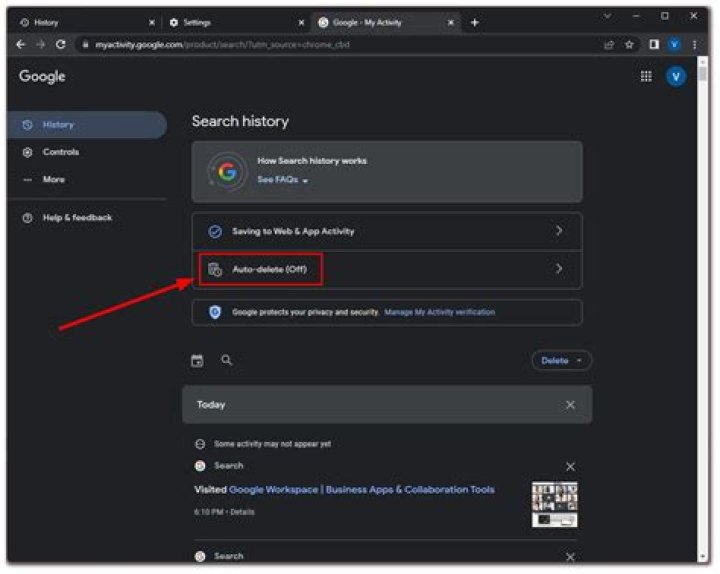Switch to the Settings browser tab
Image resolution: width=720 pixels, height=574 pixels.
point(234,23)
